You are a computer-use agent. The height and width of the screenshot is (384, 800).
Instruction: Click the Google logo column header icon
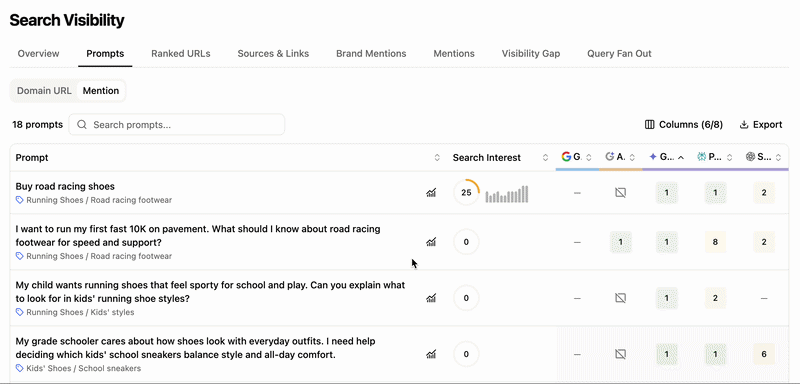(x=566, y=157)
